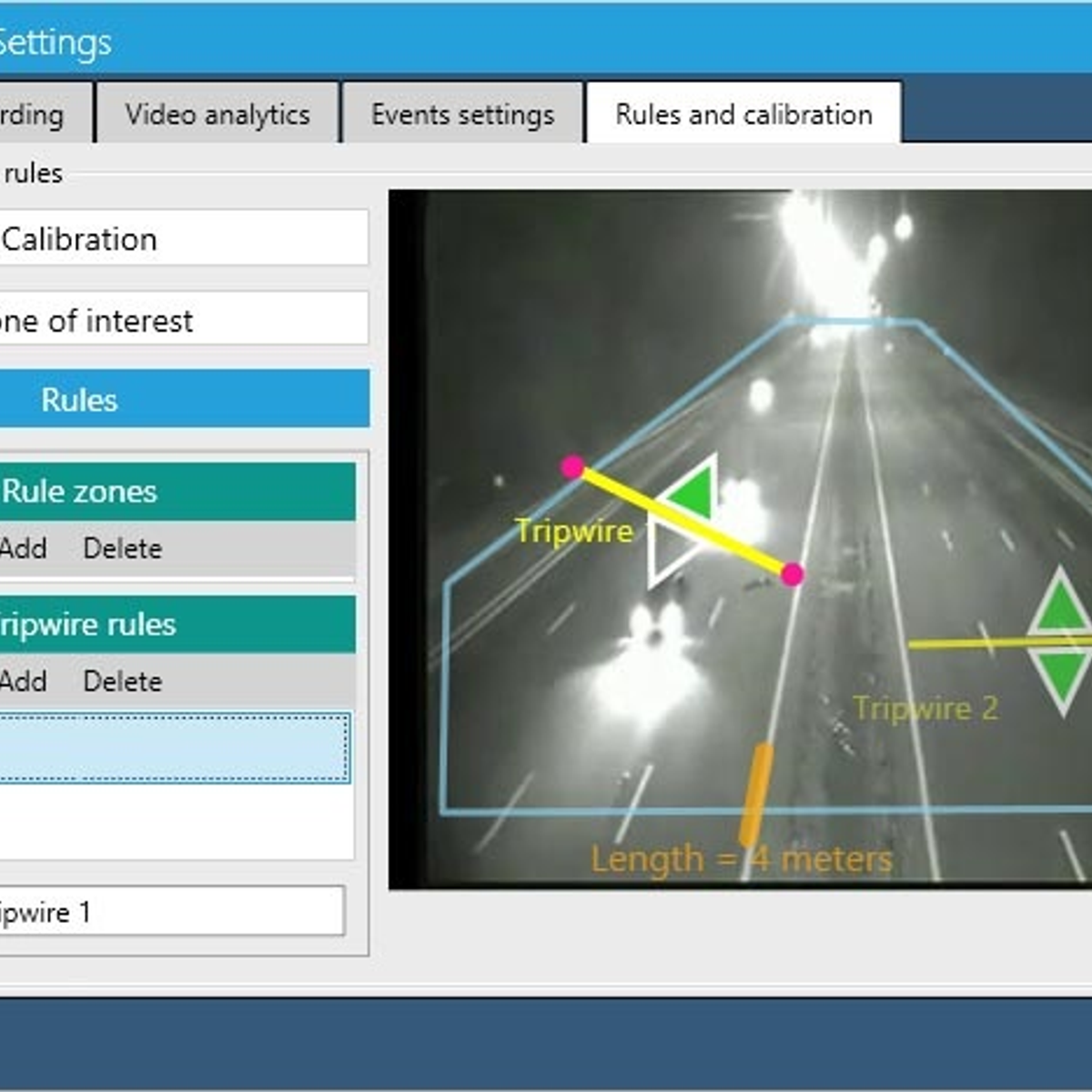Select the Rules and calibration tab
1092x1092 pixels.
point(743,114)
